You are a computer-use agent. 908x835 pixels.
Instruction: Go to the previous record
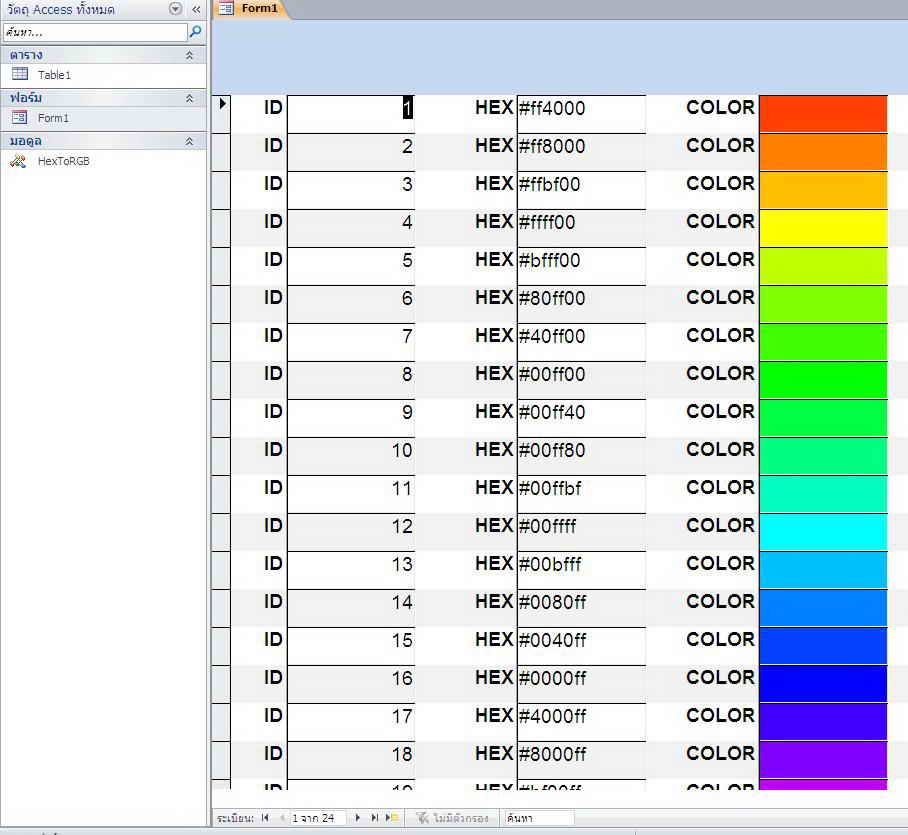[x=281, y=818]
